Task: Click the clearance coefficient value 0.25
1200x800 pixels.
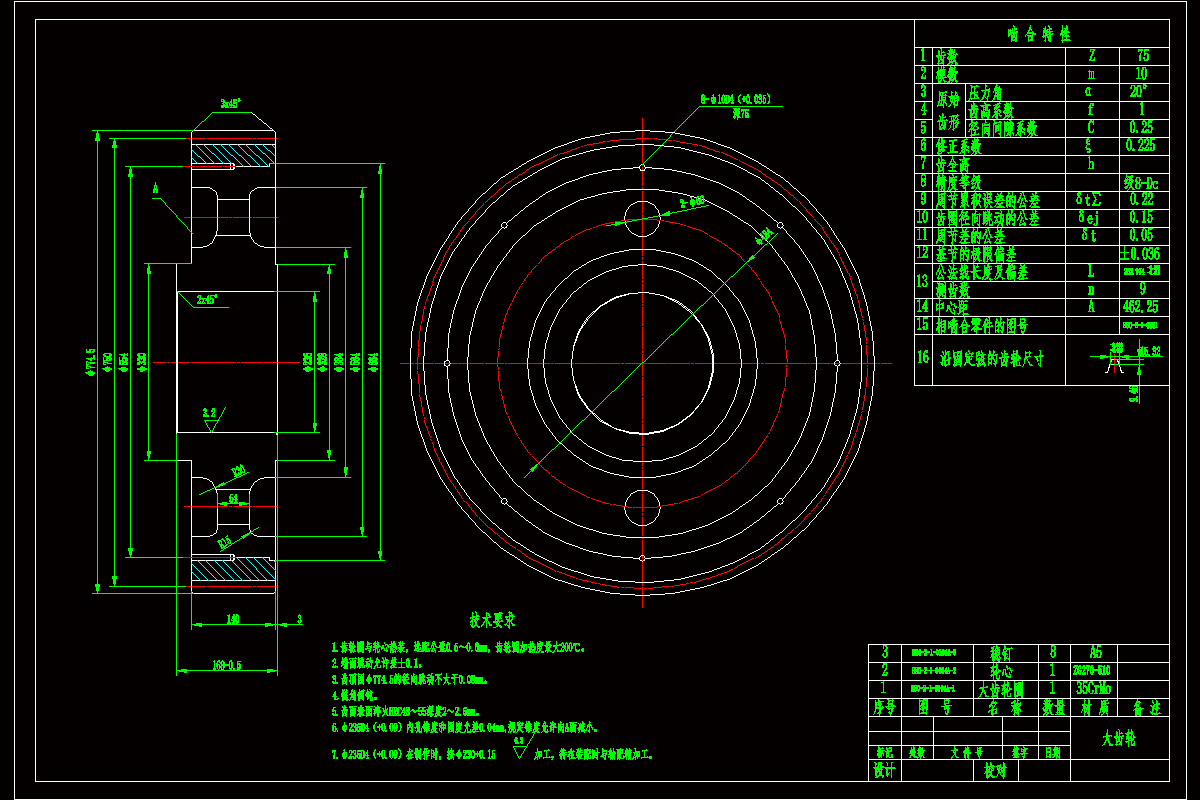Action: (x=1141, y=128)
